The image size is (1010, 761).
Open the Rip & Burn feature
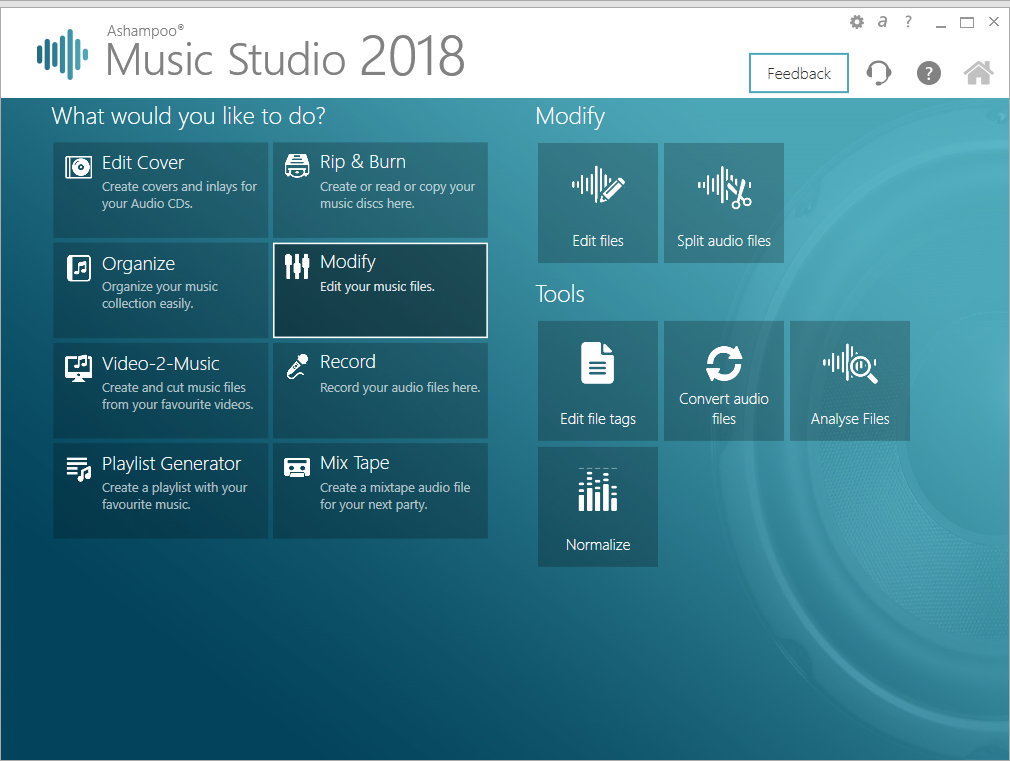pyautogui.click(x=380, y=190)
